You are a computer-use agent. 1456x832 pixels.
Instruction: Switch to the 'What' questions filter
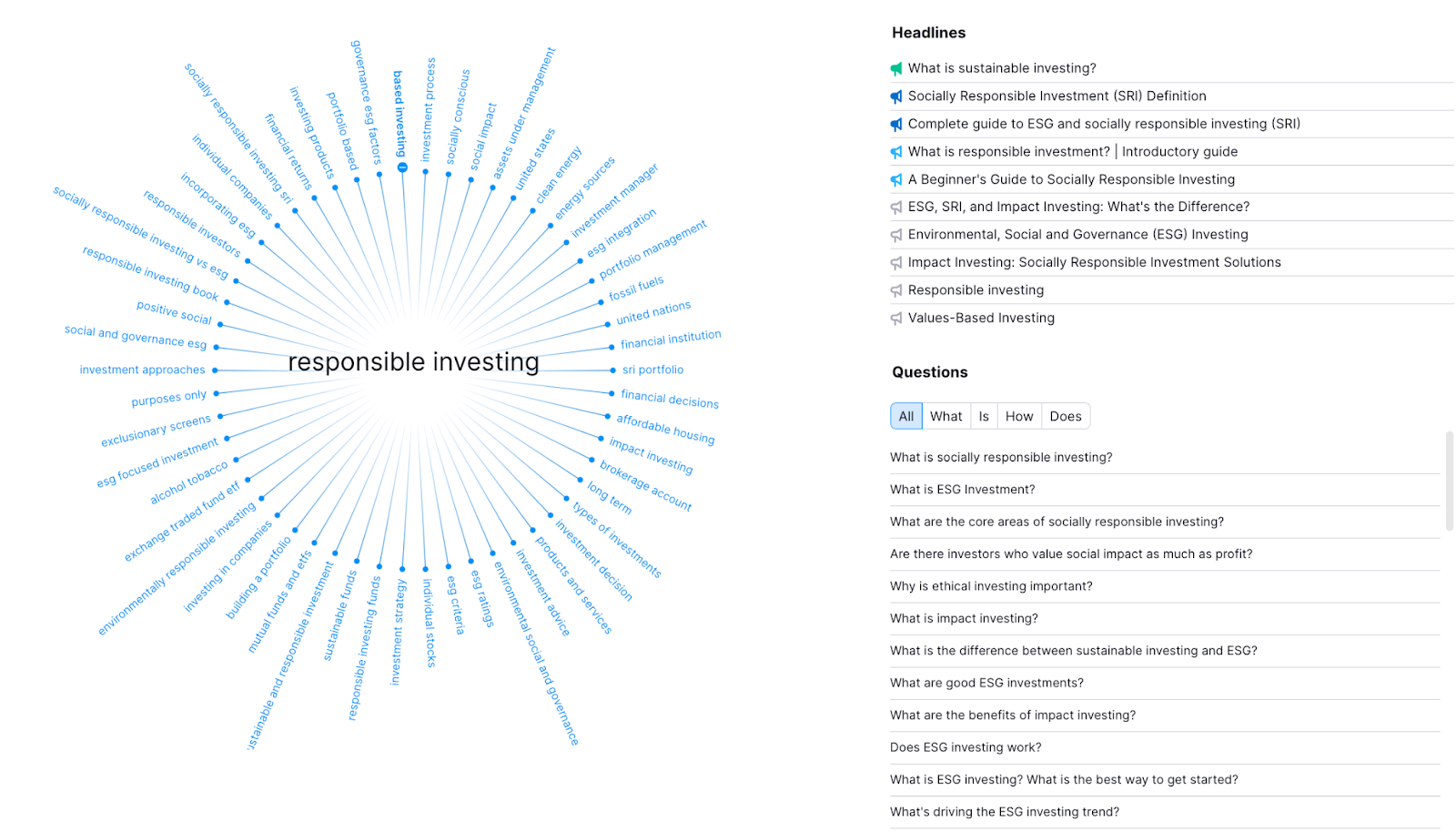click(x=945, y=416)
